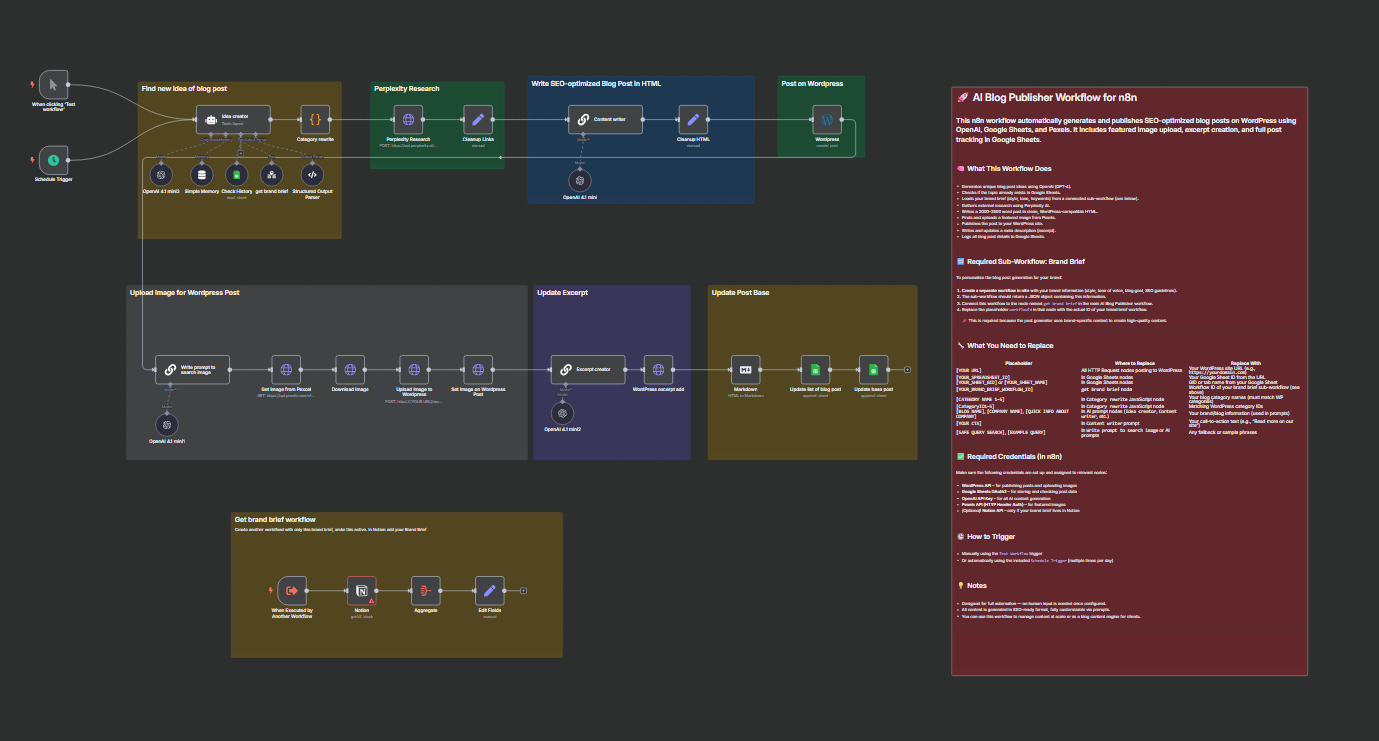
Task: Select Set Image on Wordpress Post node
Action: (478, 370)
